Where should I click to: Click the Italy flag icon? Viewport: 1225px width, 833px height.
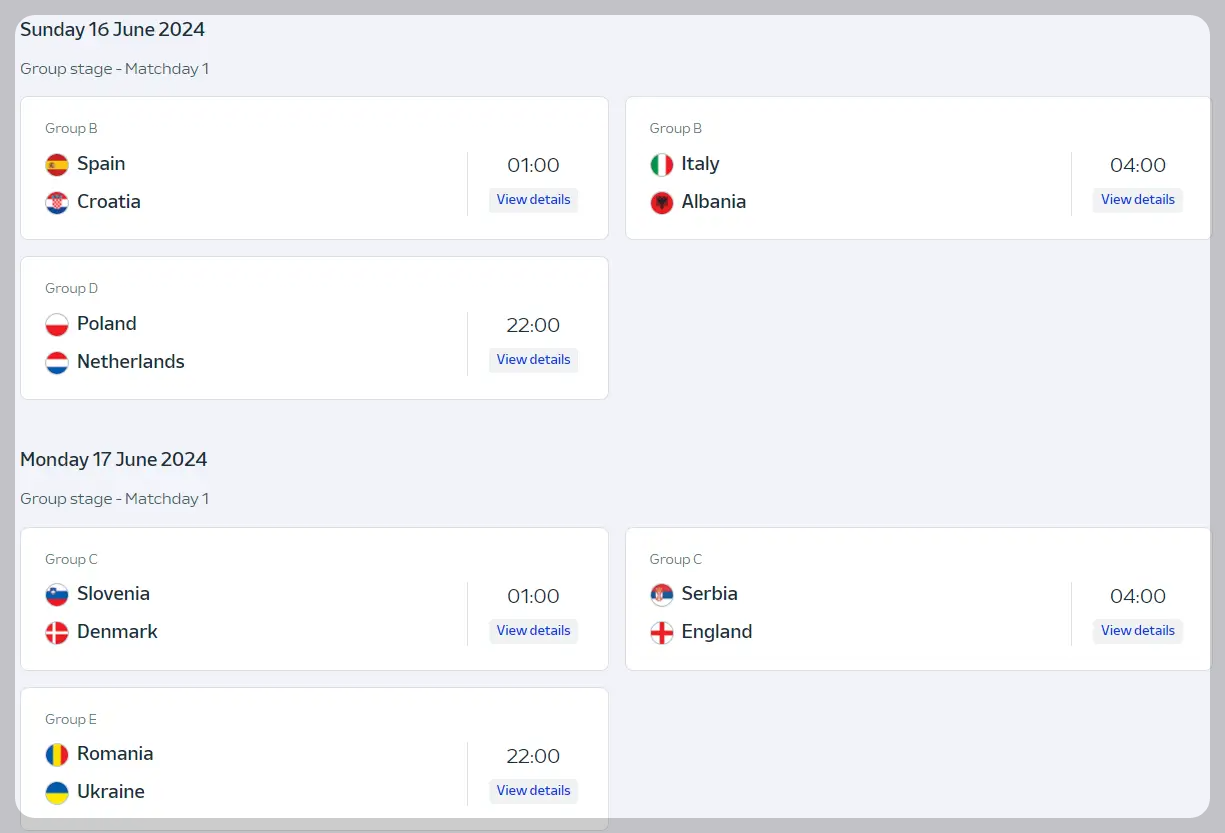[x=662, y=165]
